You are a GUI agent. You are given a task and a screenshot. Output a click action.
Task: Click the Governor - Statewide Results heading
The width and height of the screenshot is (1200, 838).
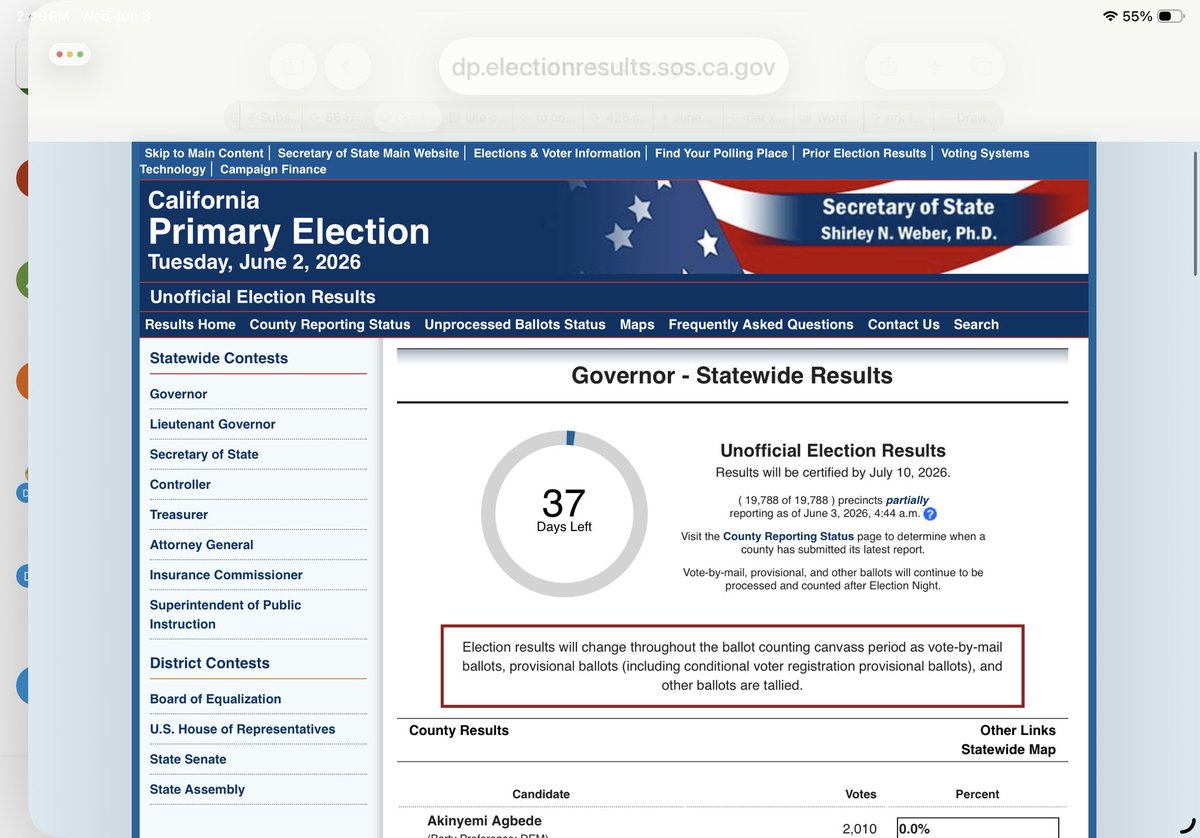tap(732, 376)
